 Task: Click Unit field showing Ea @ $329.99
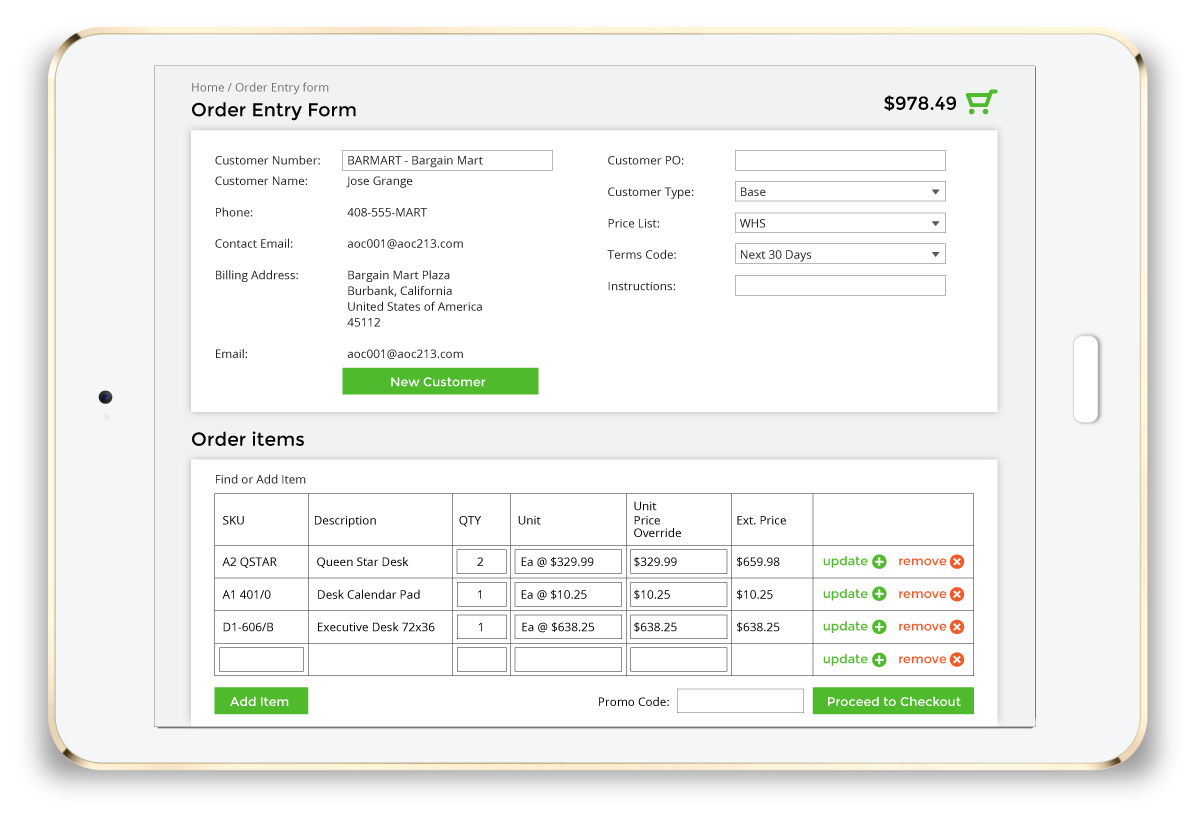click(x=568, y=562)
